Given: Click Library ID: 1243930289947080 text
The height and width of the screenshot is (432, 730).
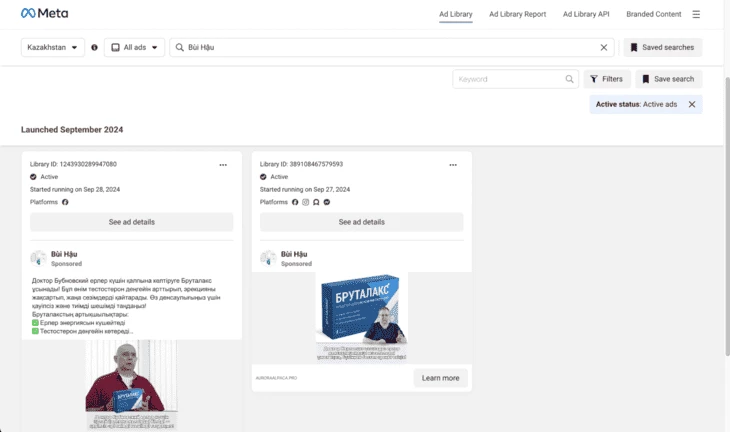Looking at the screenshot, I should 74,164.
